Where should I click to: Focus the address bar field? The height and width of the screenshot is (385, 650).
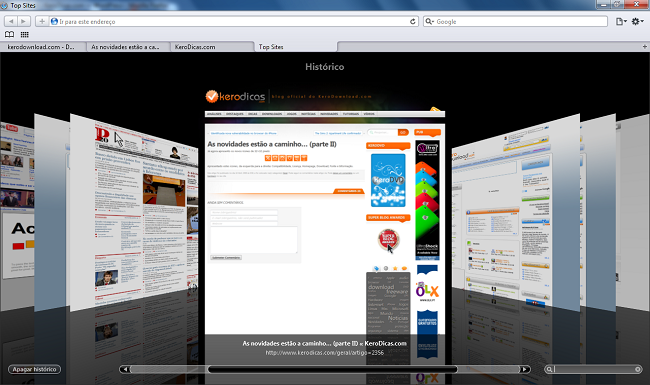pyautogui.click(x=233, y=21)
